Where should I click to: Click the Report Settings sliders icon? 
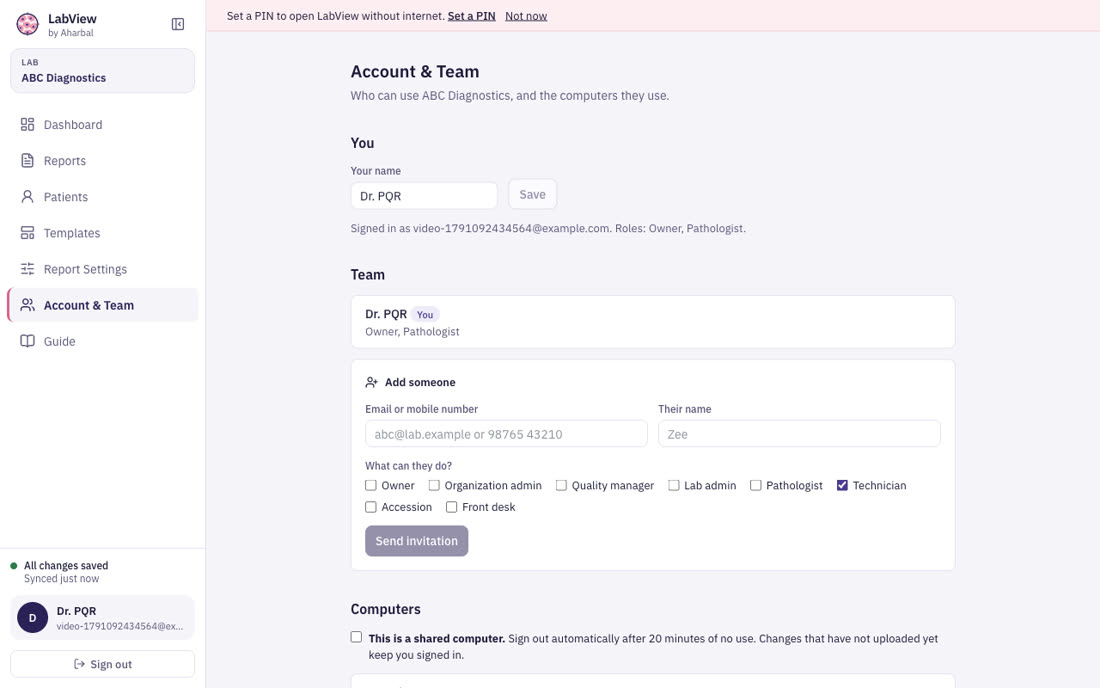27,269
